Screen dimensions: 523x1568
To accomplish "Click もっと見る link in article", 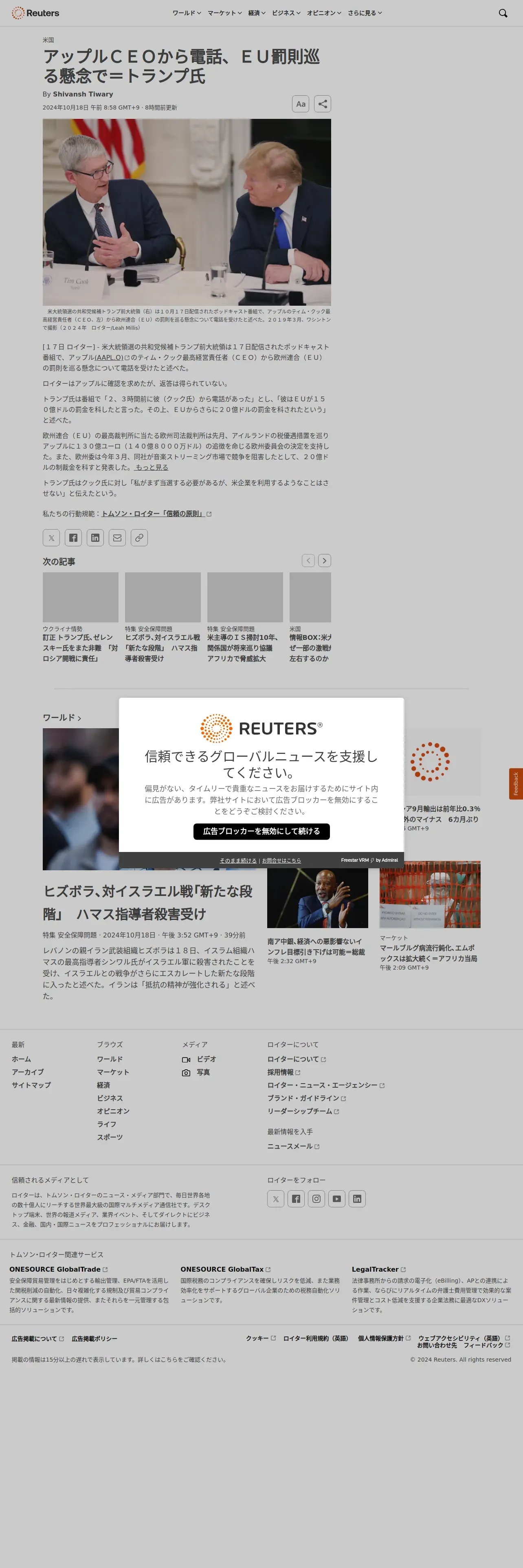I will tap(152, 467).
